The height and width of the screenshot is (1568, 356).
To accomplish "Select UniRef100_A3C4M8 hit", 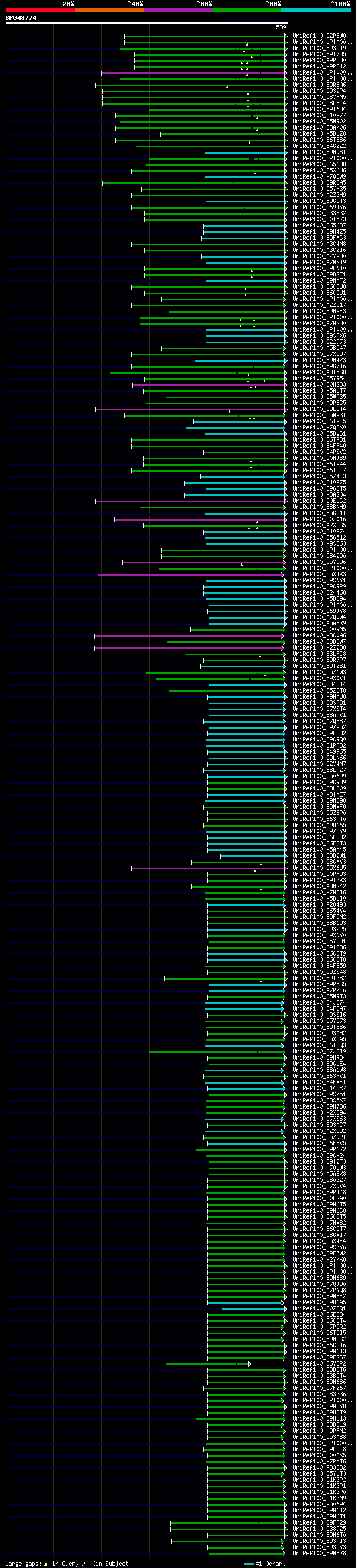I will point(319,244).
